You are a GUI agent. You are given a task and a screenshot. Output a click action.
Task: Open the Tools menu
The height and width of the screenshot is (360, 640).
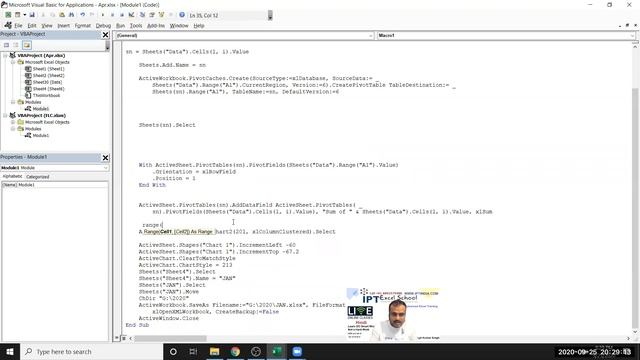coord(136,25)
